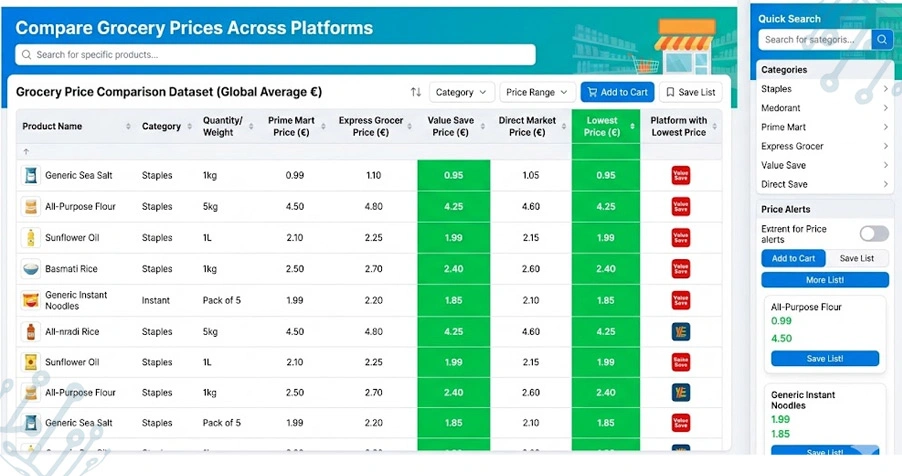Click the blue Quick Search magnifier button
This screenshot has height=476, width=902.
point(881,40)
